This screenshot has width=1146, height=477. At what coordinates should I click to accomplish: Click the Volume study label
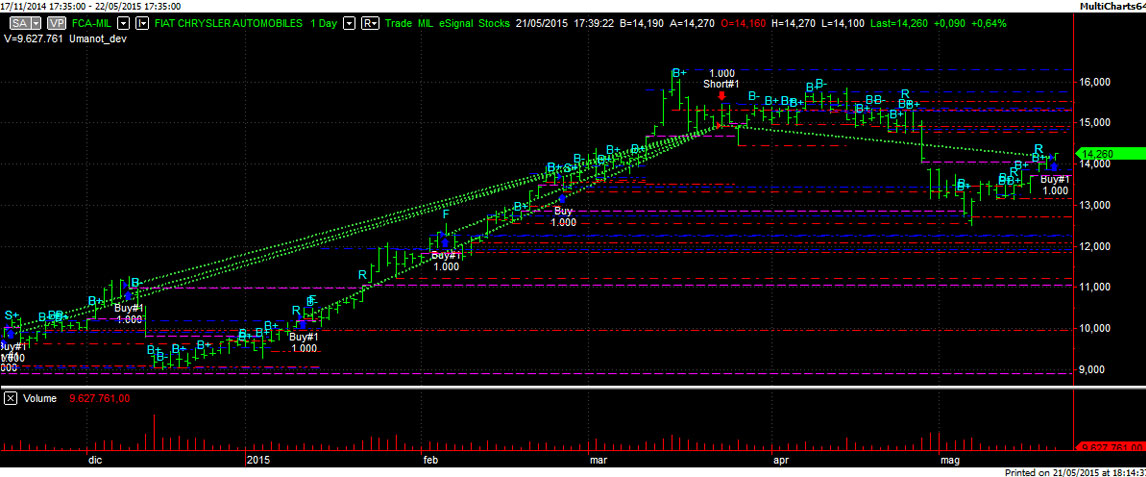coord(41,398)
